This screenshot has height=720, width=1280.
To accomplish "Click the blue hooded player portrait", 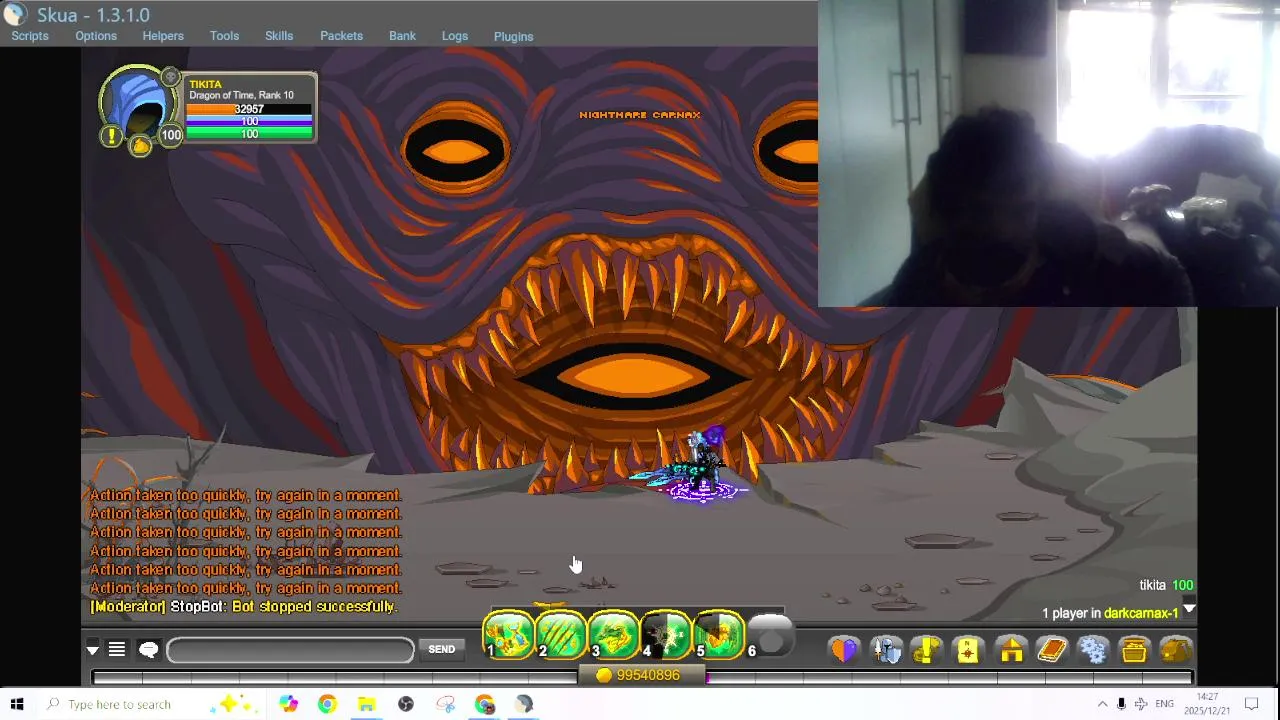I will click(x=138, y=103).
